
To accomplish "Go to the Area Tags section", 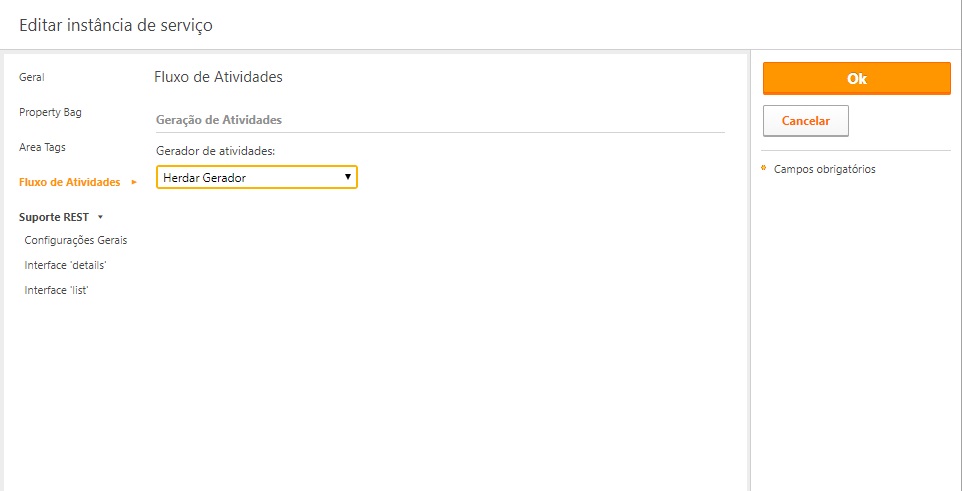I will 42,147.
